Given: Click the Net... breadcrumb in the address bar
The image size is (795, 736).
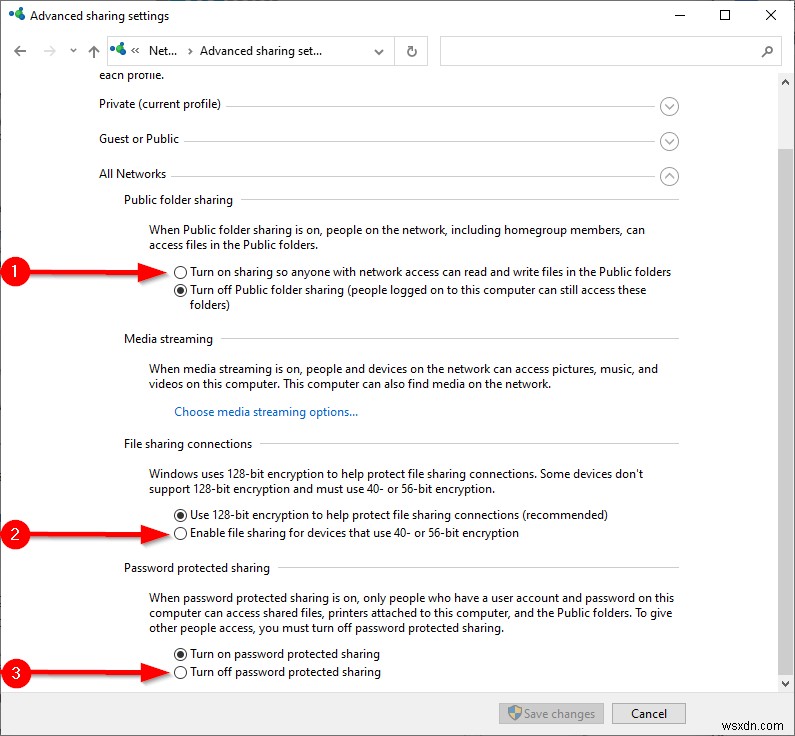Looking at the screenshot, I should pos(163,51).
